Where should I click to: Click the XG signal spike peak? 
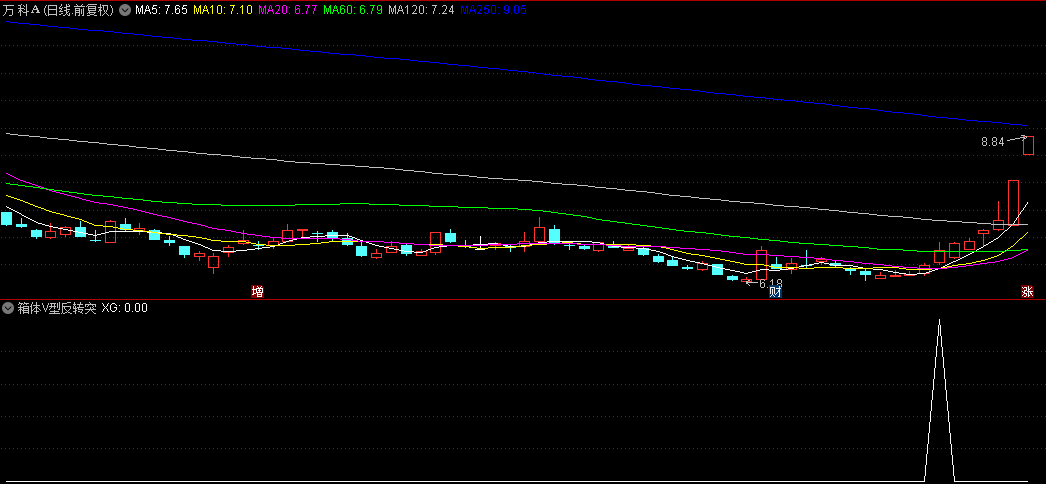pos(939,321)
